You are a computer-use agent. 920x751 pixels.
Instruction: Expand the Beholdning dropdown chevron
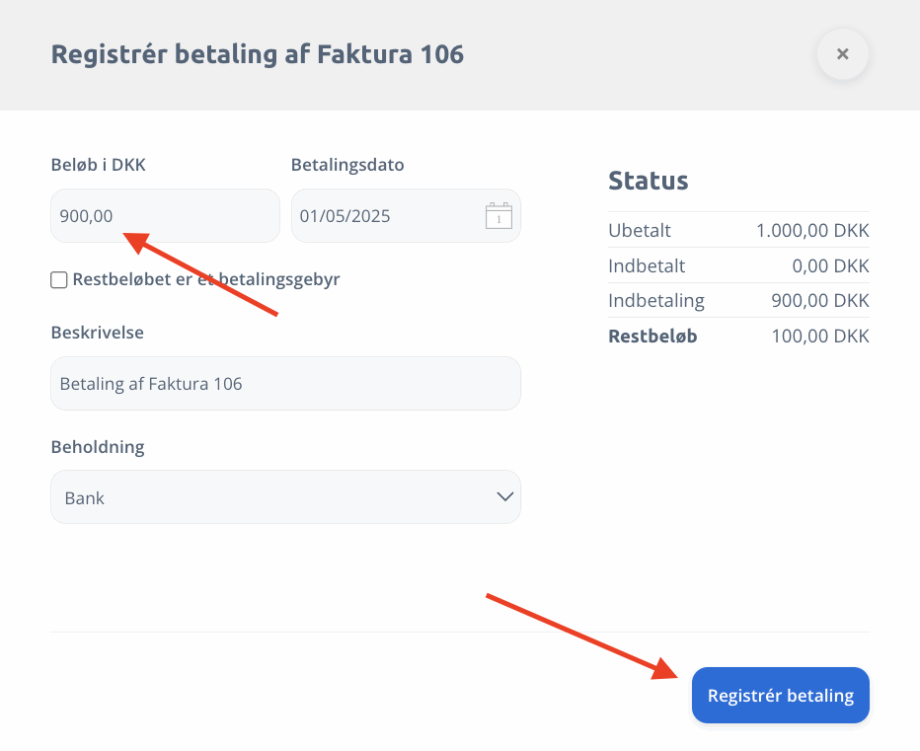tap(505, 497)
